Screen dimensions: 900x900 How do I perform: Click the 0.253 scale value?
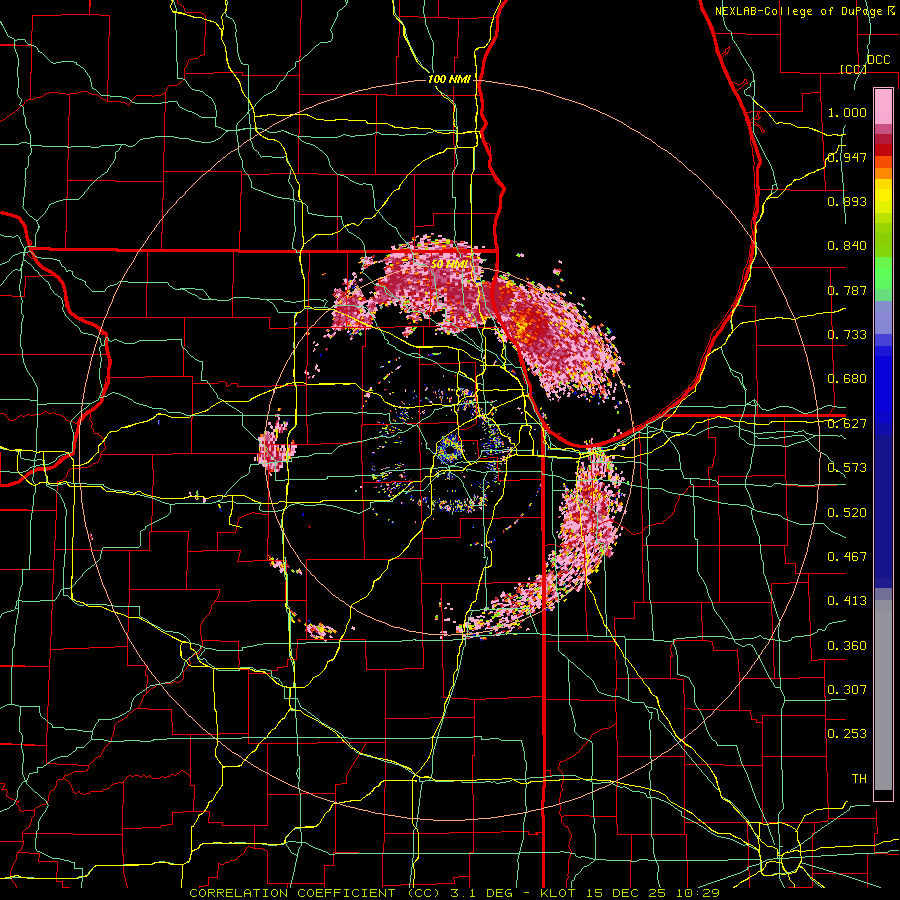847,734
